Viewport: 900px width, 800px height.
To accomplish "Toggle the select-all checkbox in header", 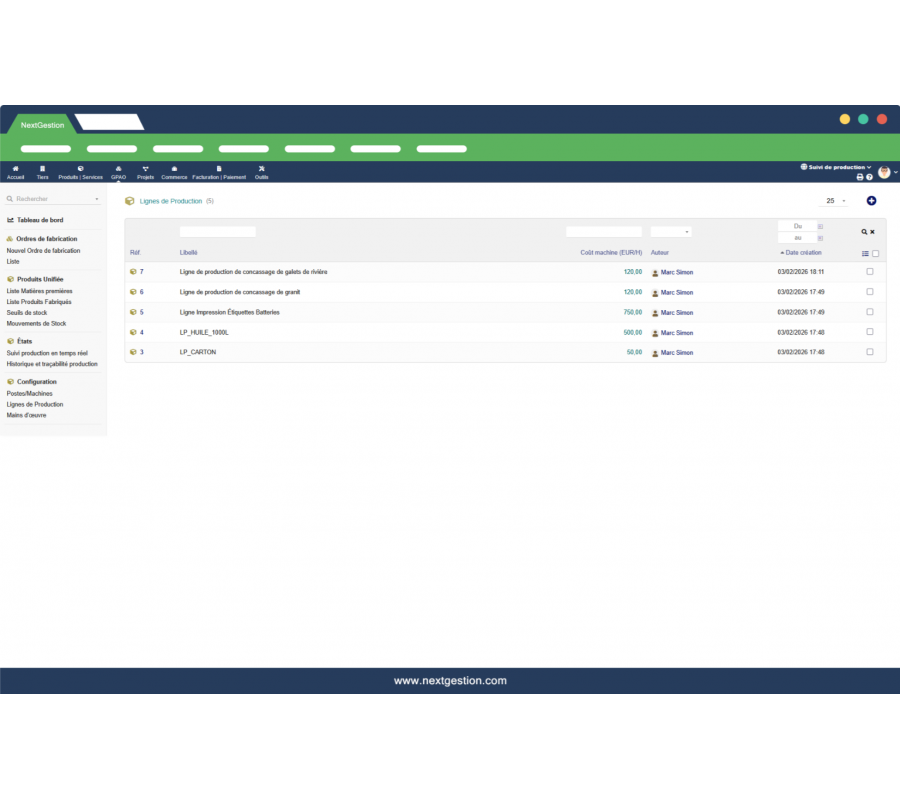I will coord(876,254).
